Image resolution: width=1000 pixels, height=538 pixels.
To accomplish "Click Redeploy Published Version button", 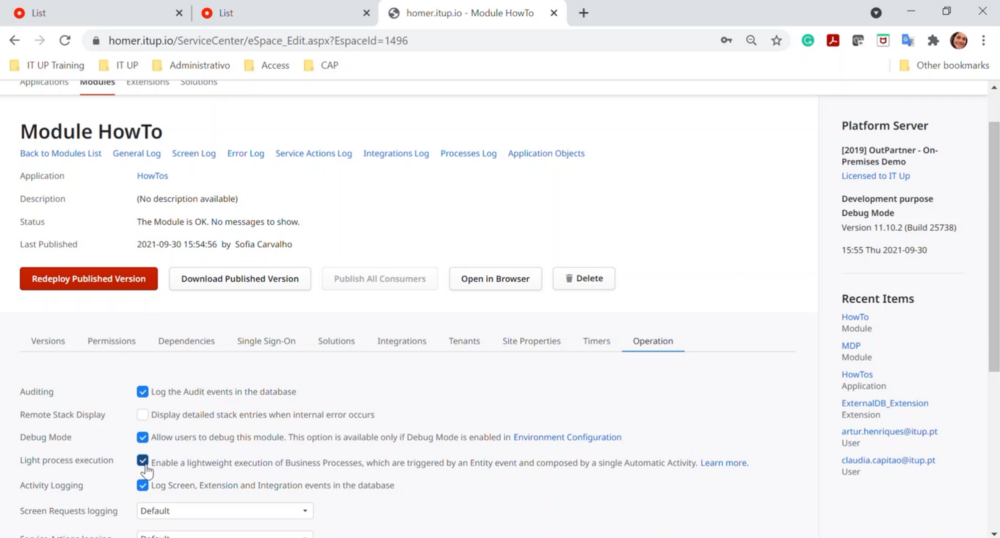I will [x=89, y=279].
